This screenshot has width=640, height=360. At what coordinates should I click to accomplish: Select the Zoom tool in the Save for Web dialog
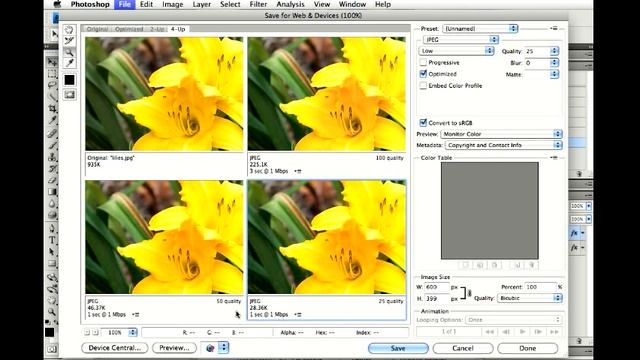[69, 52]
